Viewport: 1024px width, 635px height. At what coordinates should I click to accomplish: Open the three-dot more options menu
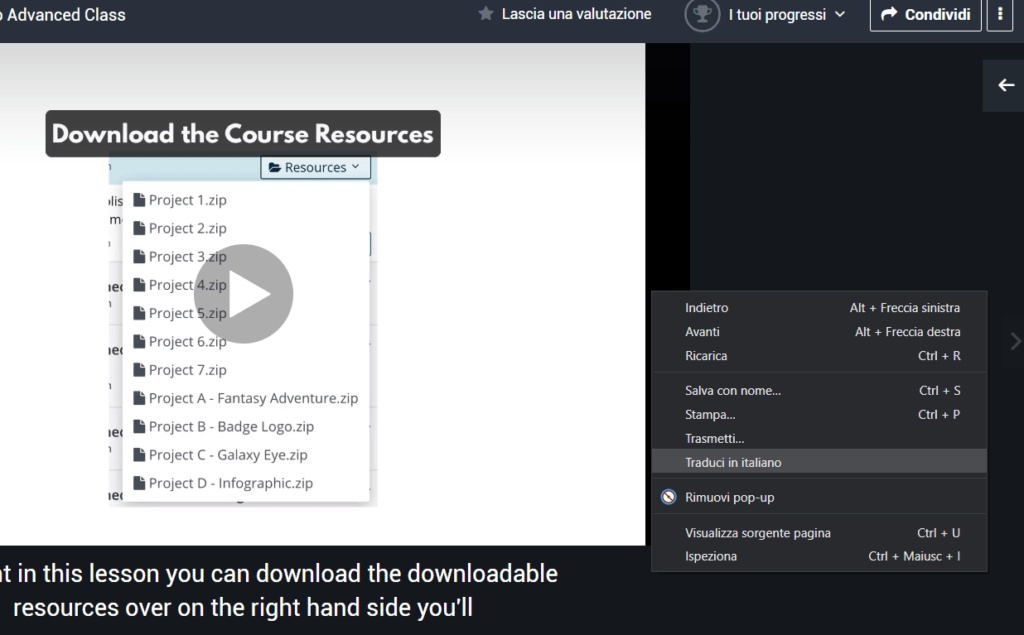[1002, 15]
